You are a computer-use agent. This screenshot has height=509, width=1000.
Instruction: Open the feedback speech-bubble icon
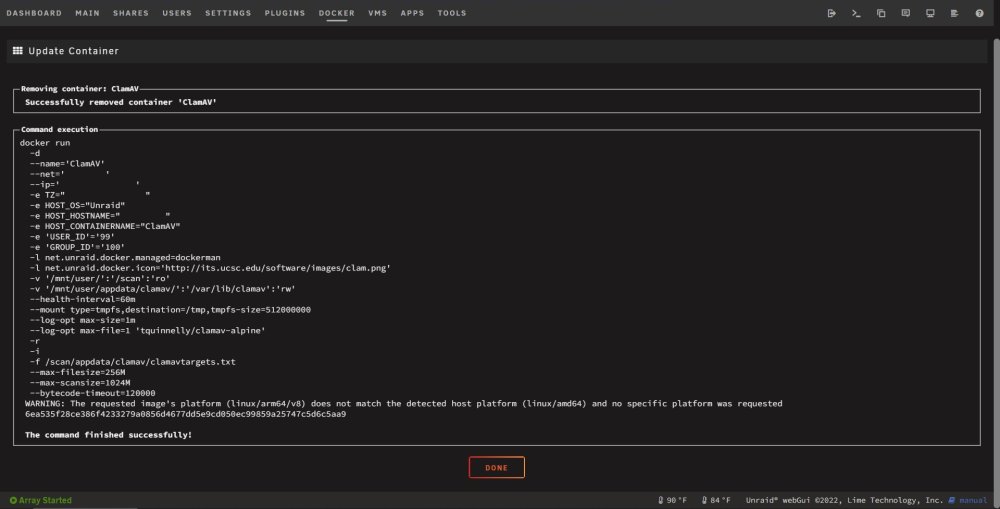click(x=906, y=13)
